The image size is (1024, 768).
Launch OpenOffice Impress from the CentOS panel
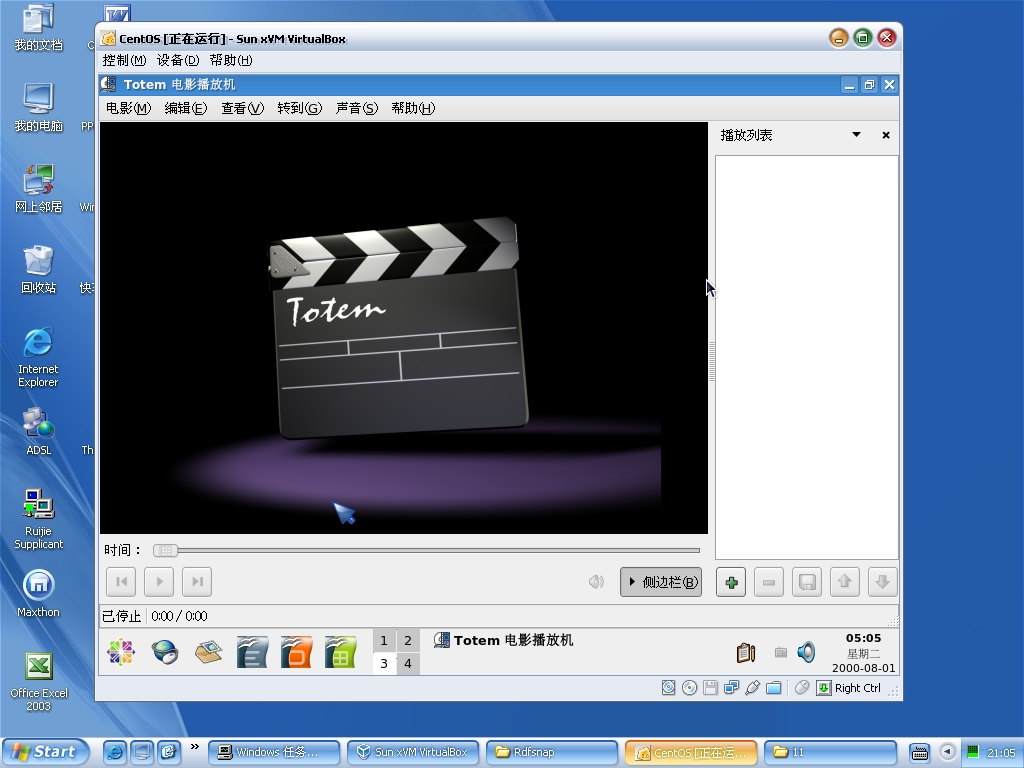[x=296, y=652]
